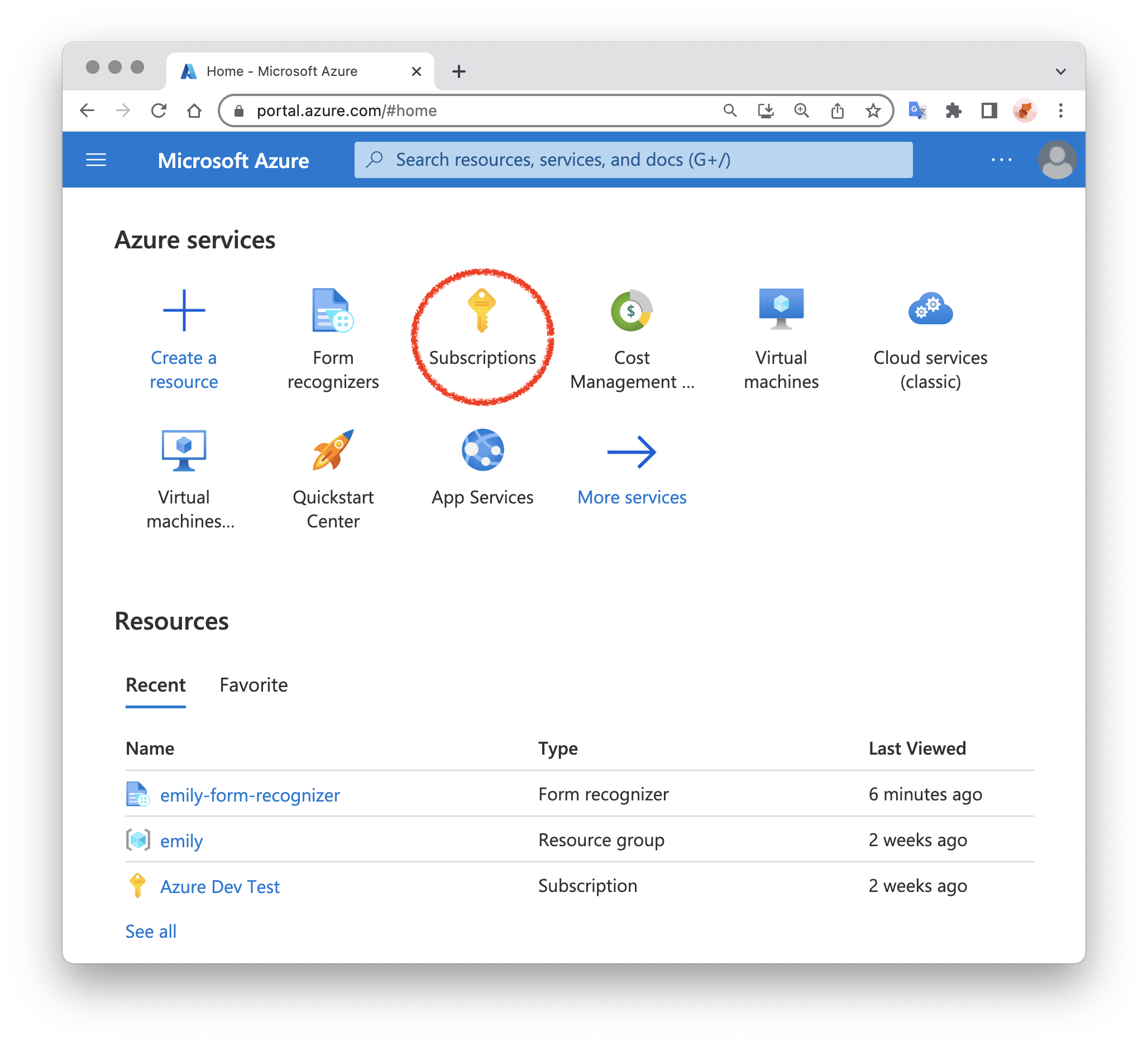Switch to the Favorite resources tab
This screenshot has width=1148, height=1046.
[253, 685]
